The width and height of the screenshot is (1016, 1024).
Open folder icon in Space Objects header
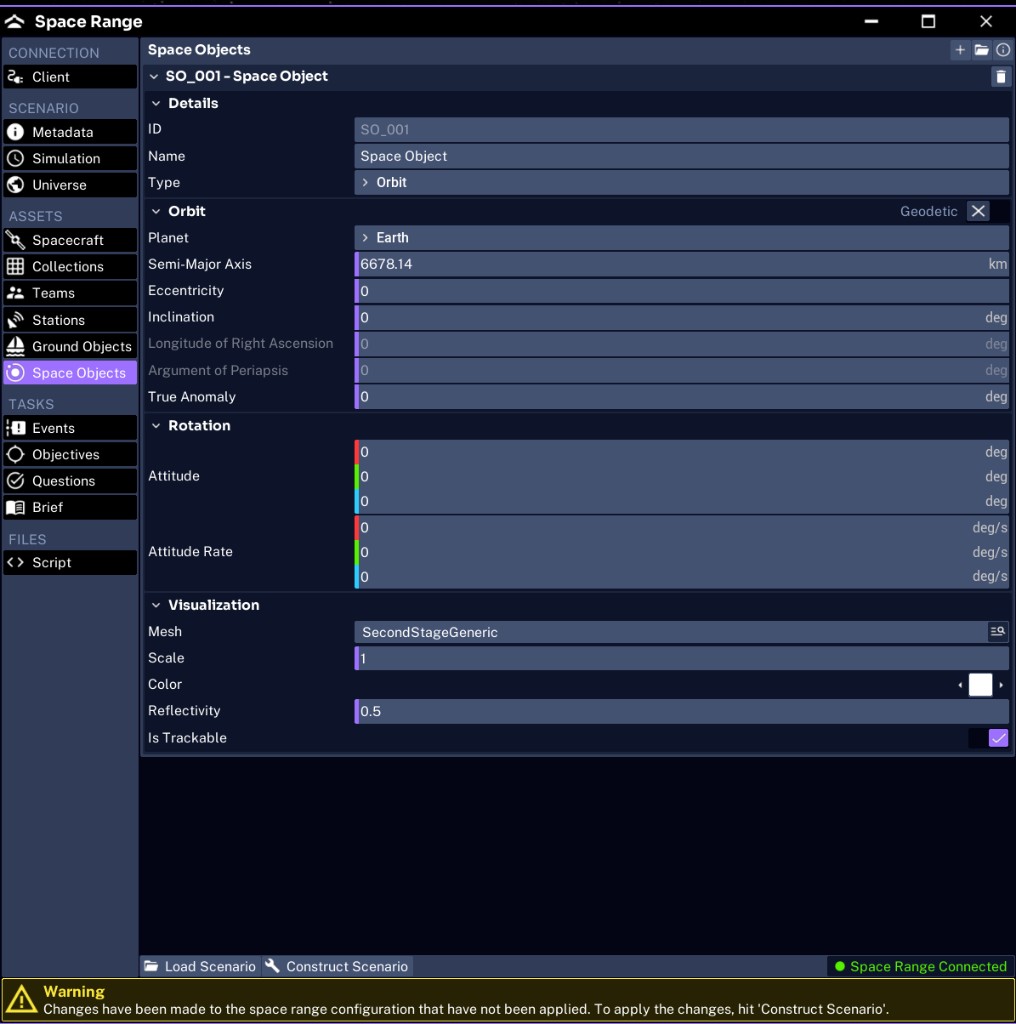(981, 50)
